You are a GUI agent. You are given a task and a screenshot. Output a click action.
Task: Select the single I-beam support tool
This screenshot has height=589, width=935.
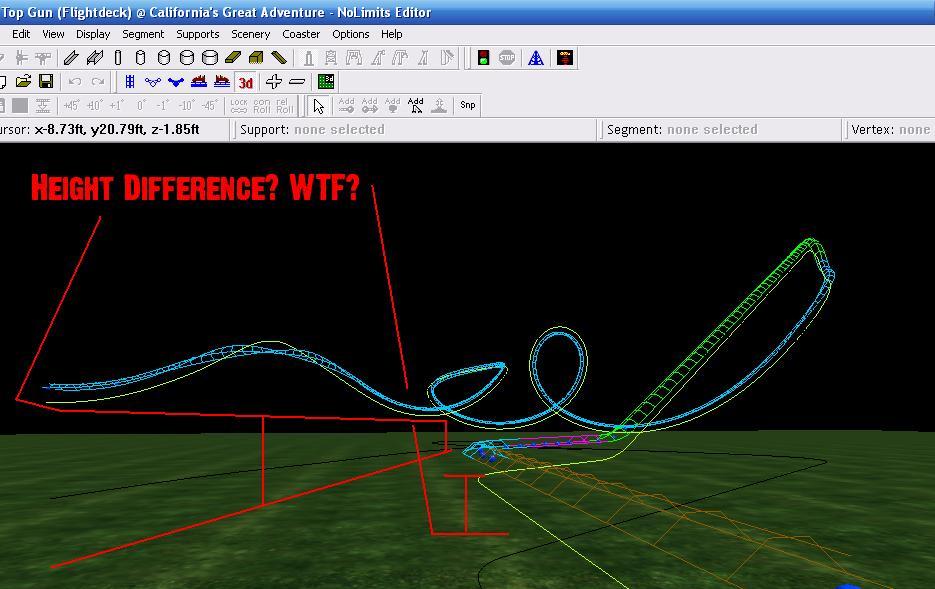[x=72, y=58]
